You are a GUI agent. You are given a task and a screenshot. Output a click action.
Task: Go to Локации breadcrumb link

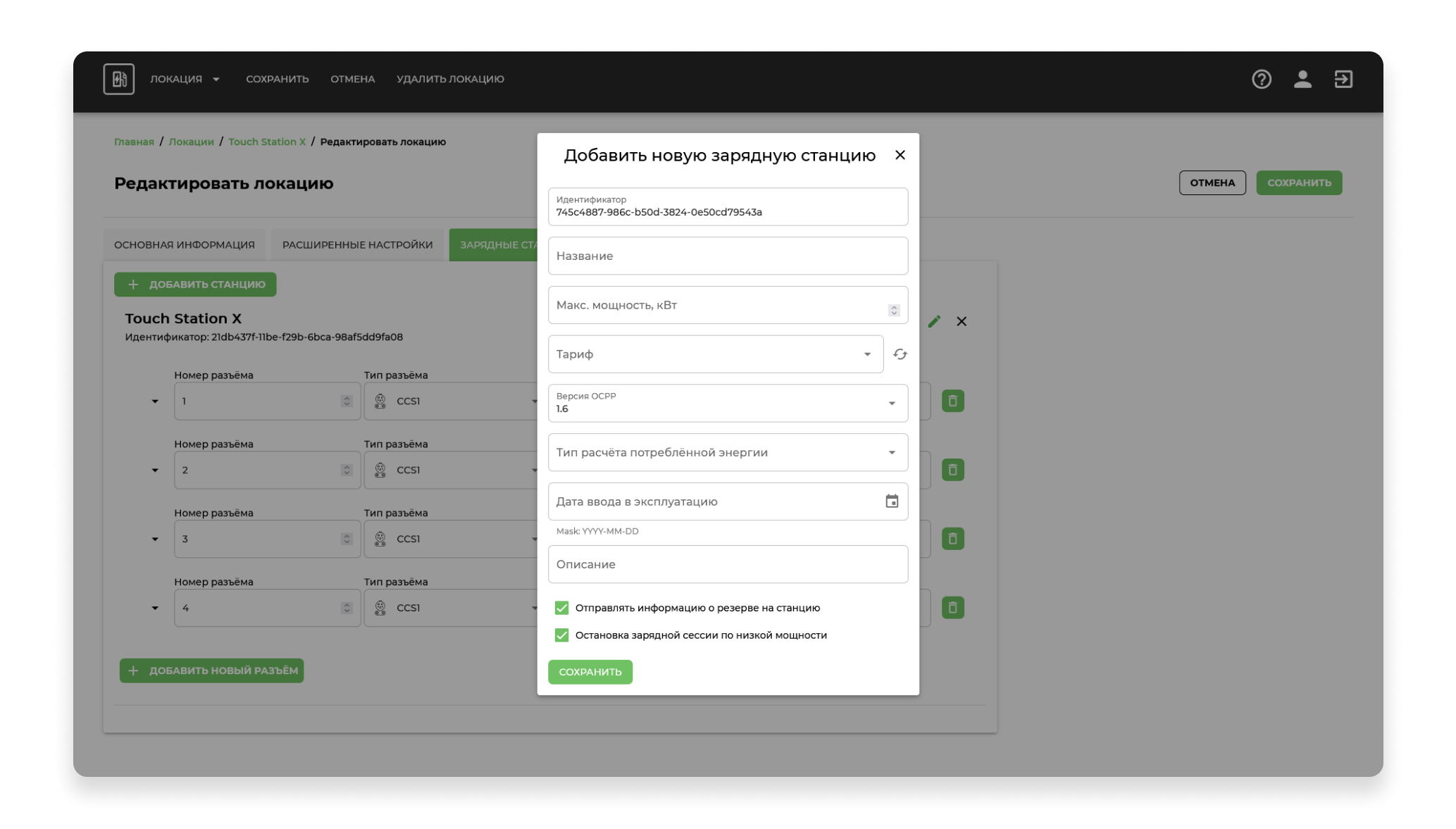tap(191, 142)
